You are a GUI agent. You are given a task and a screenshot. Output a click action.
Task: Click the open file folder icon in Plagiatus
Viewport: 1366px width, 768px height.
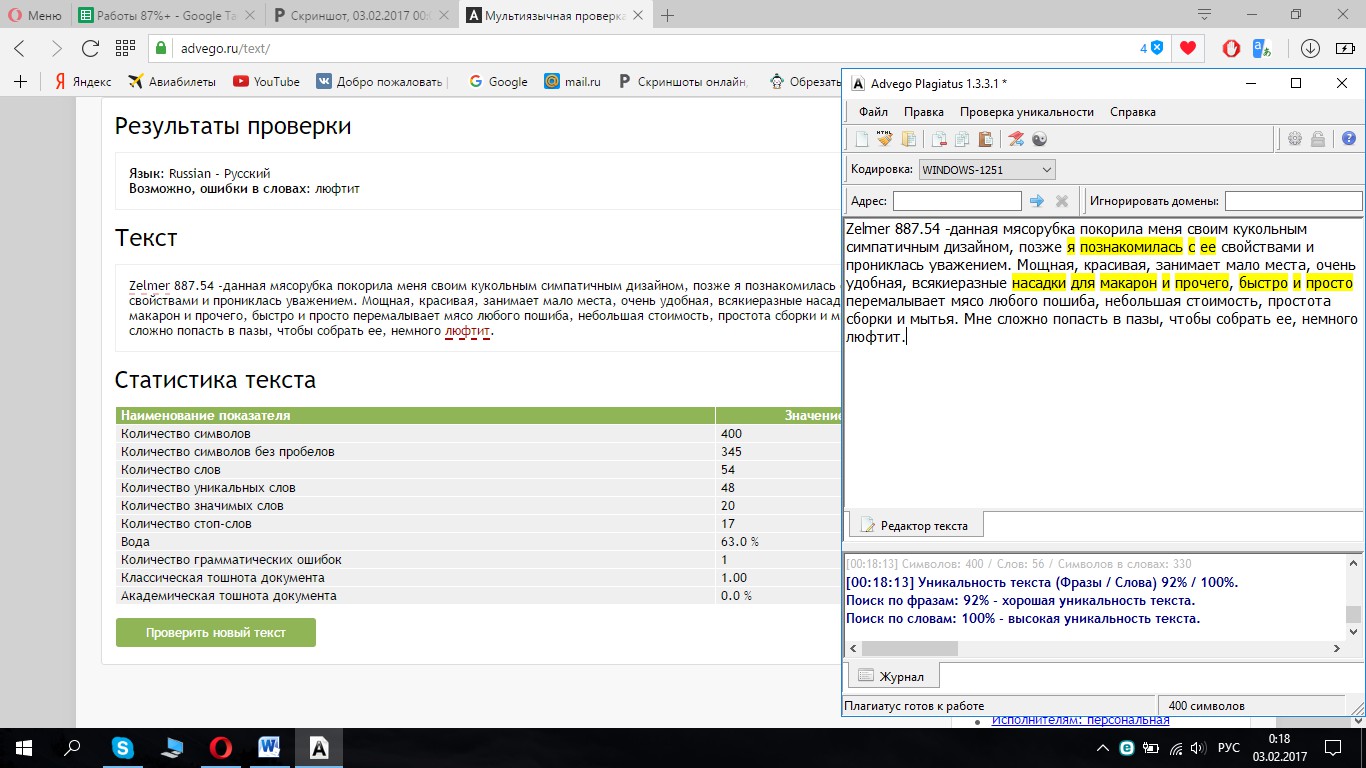(909, 139)
